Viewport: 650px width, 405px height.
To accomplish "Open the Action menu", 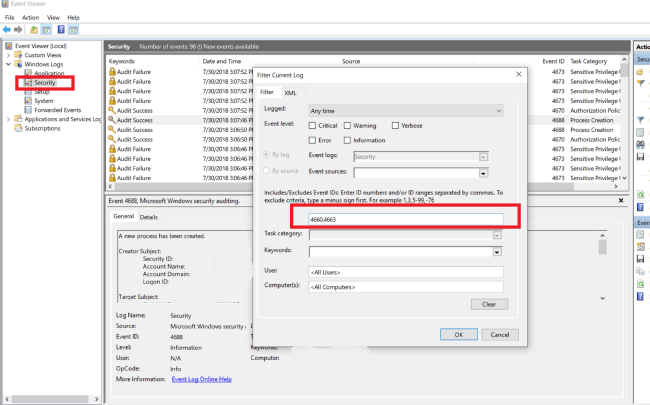I will point(31,17).
